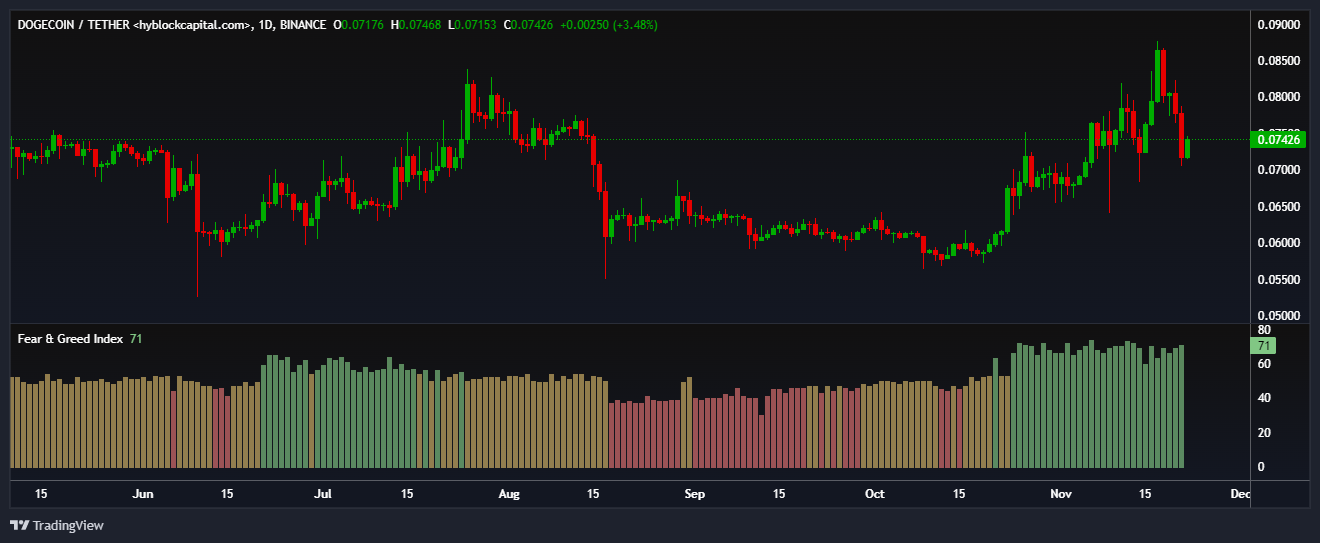Select the 80 label on index scale

(x=1264, y=330)
